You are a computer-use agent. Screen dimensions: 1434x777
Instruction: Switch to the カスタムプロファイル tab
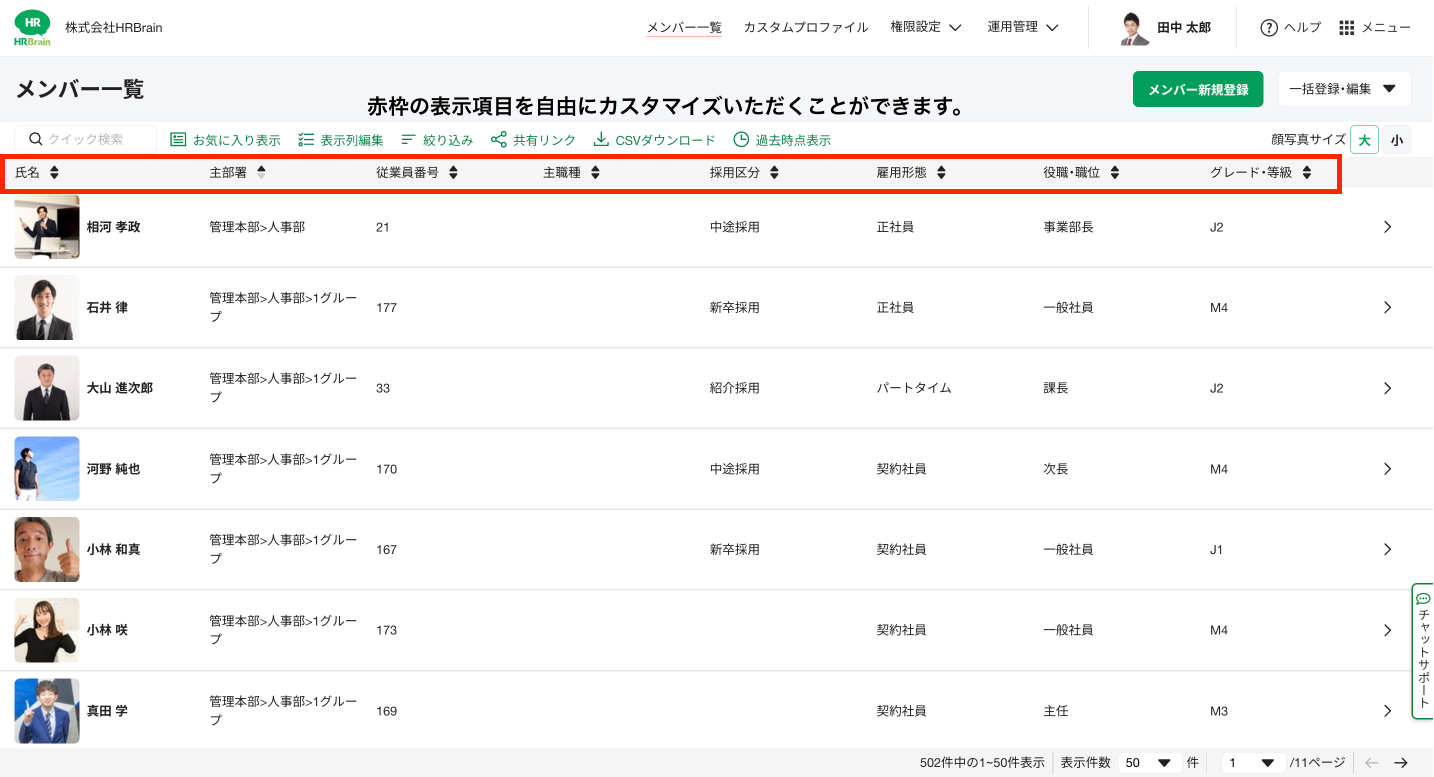(806, 28)
